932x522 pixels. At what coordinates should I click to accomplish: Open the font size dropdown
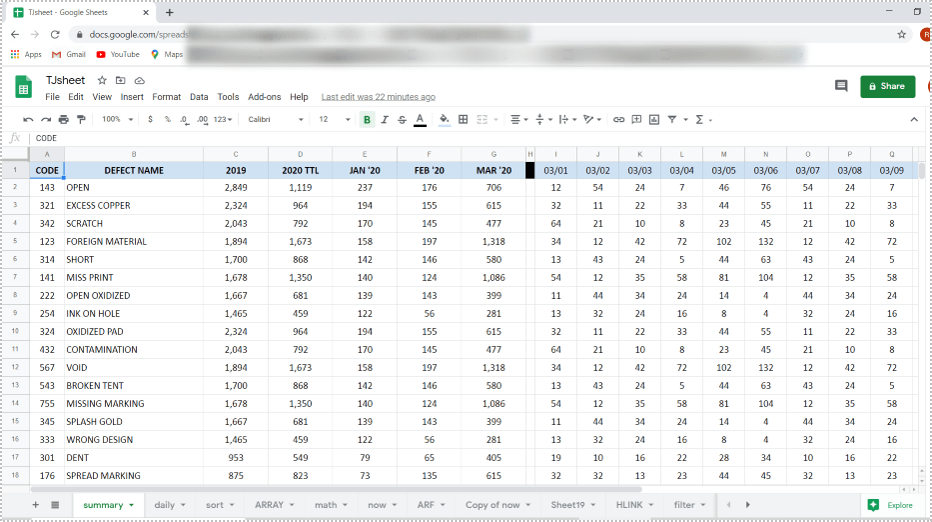coord(328,119)
